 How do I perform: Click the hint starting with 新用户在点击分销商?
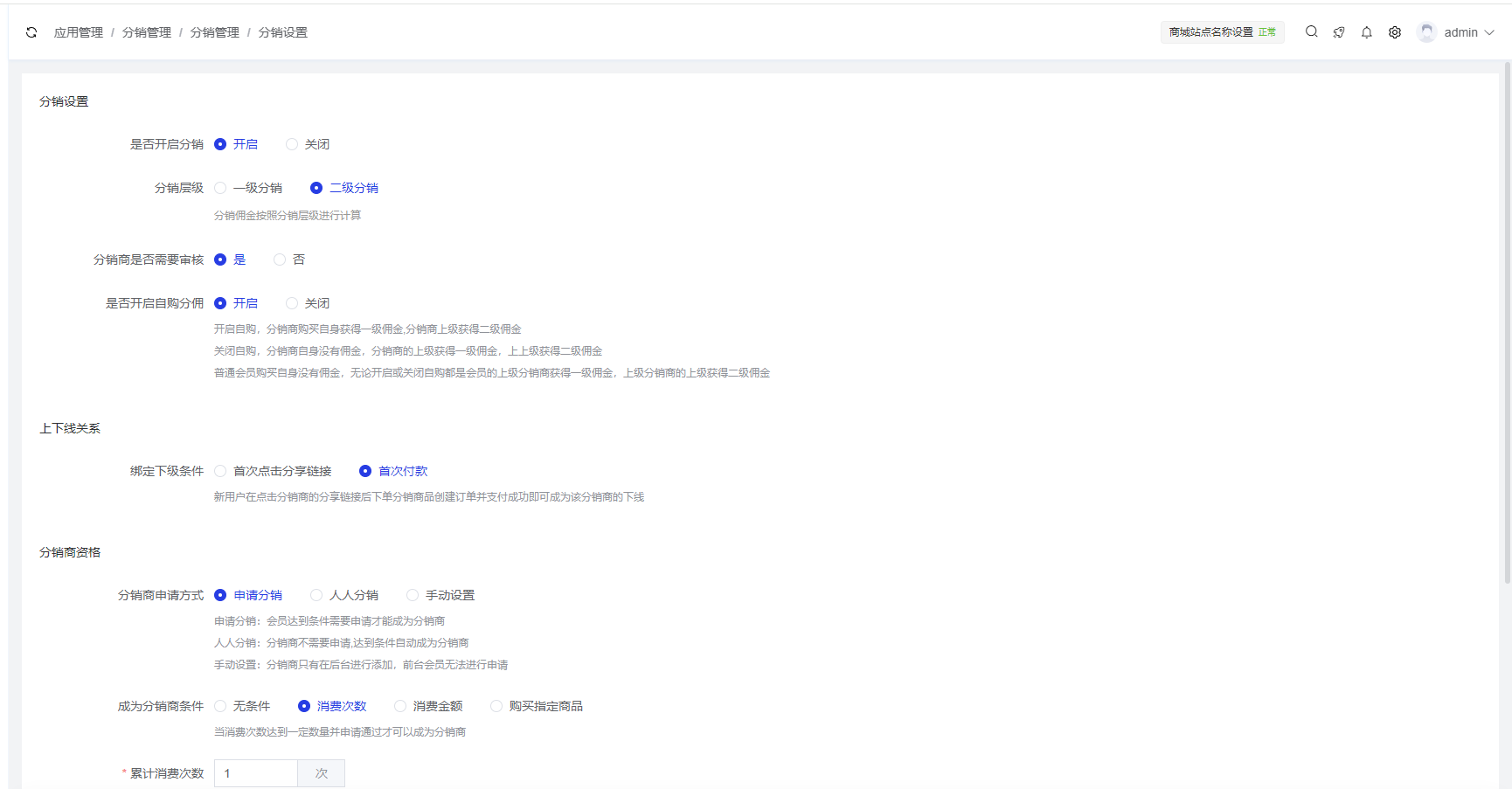[429, 496]
